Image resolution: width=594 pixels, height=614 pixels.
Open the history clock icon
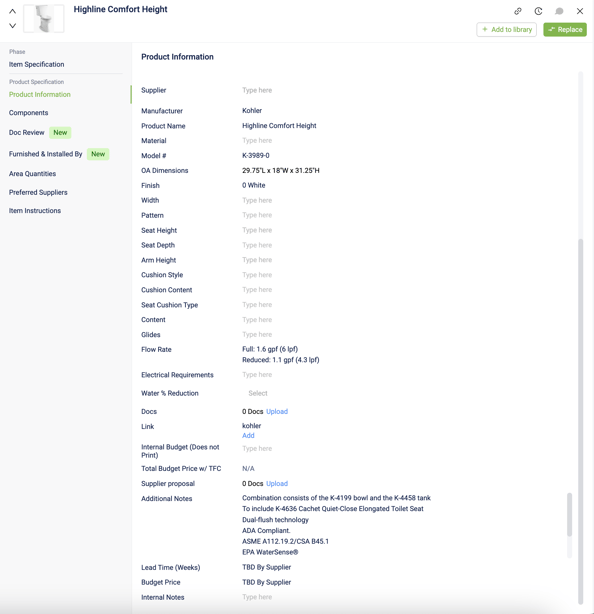click(x=538, y=11)
